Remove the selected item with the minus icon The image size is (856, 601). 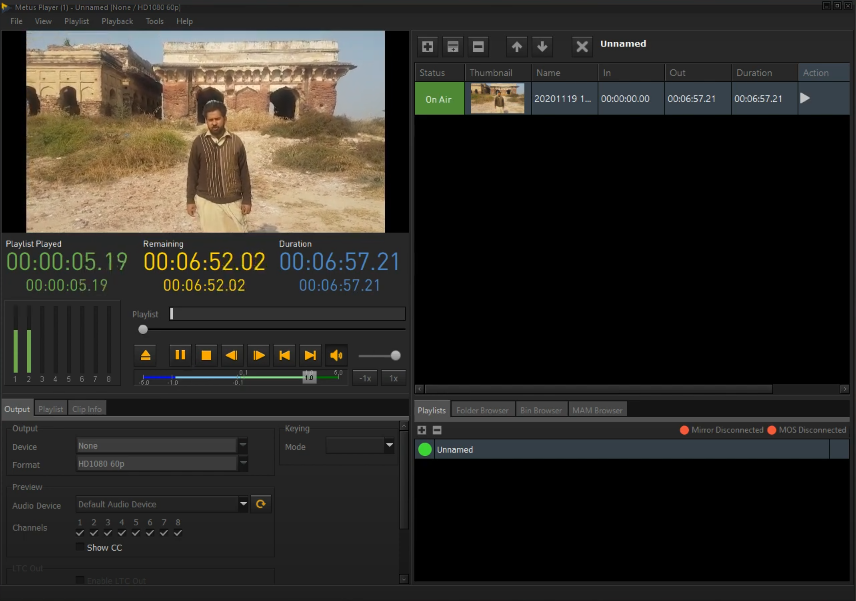pos(478,46)
